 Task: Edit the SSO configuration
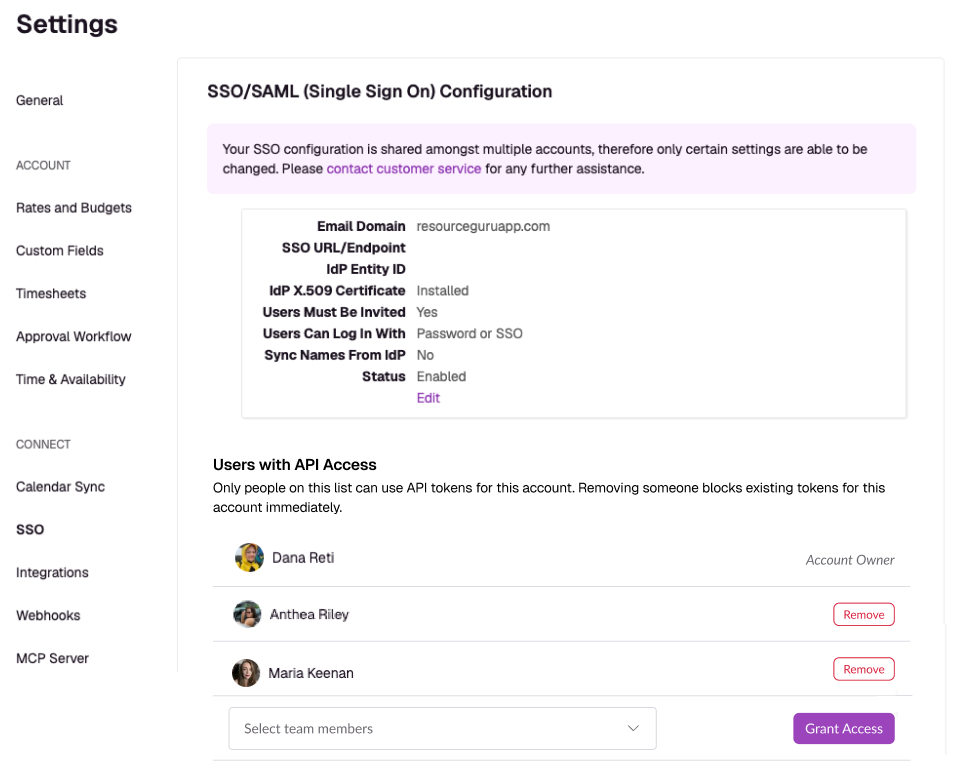[428, 398]
